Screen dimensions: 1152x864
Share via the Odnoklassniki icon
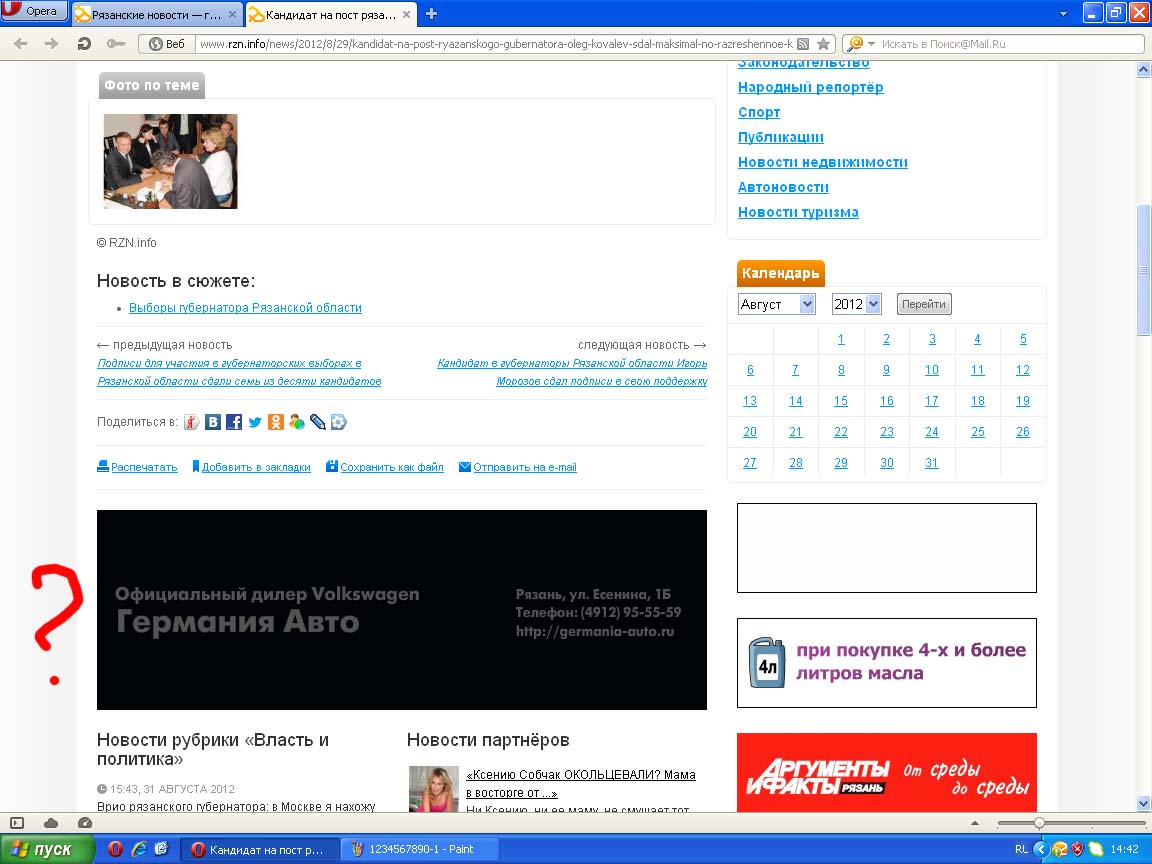[276, 422]
